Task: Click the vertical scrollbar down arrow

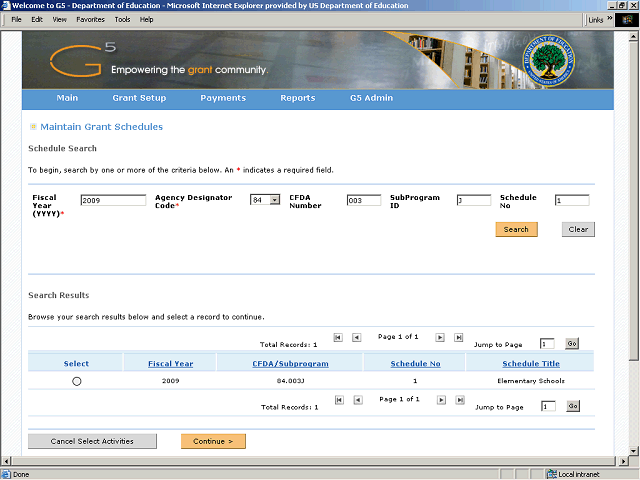Action: point(633,451)
